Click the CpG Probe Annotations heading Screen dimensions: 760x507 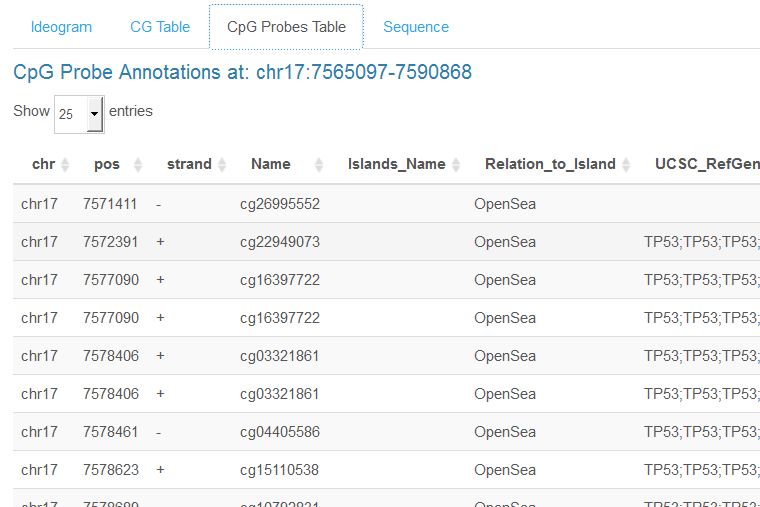point(242,72)
